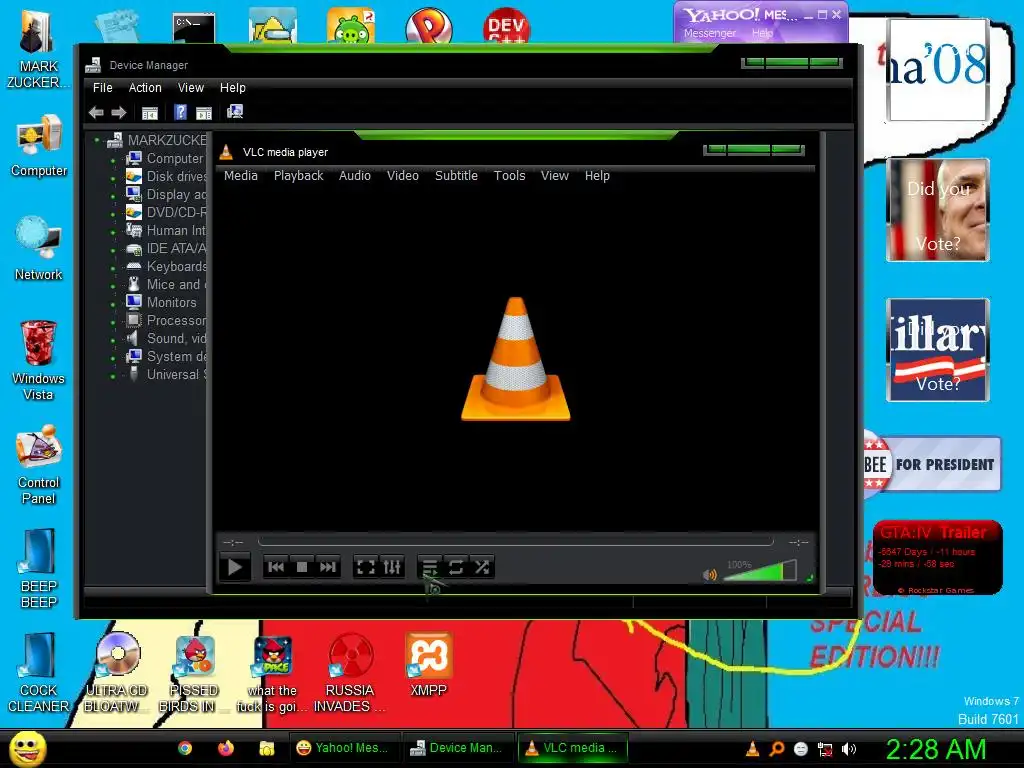Viewport: 1024px width, 768px height.
Task: Toggle loop mode in VLC
Action: coord(456,567)
